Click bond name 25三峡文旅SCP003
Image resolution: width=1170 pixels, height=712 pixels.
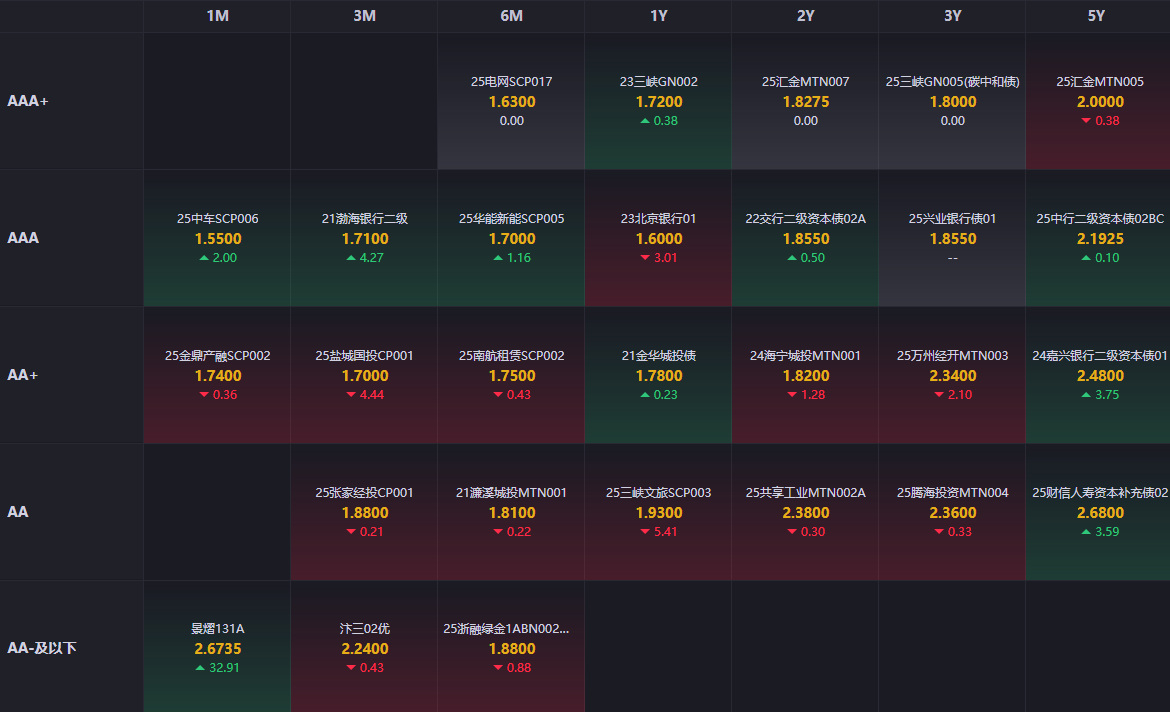pyautogui.click(x=659, y=493)
